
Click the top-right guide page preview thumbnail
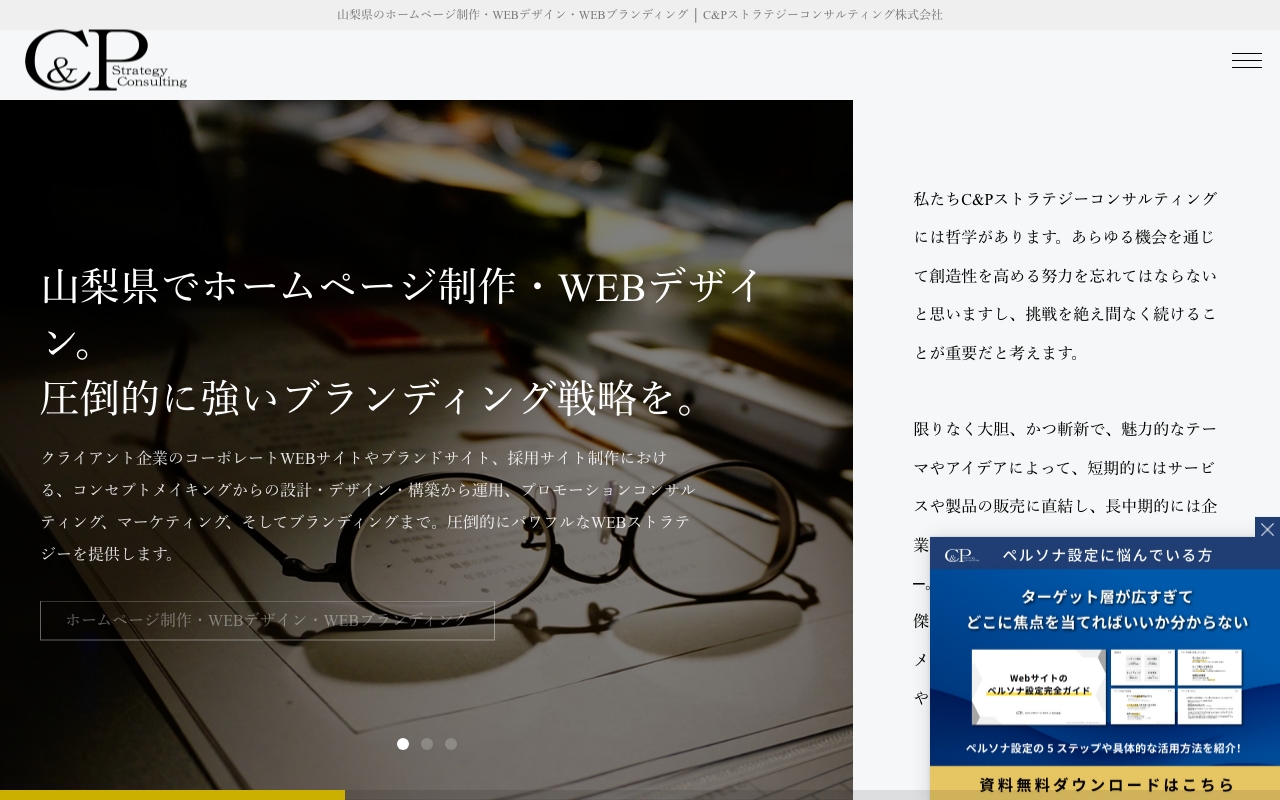tap(1209, 667)
